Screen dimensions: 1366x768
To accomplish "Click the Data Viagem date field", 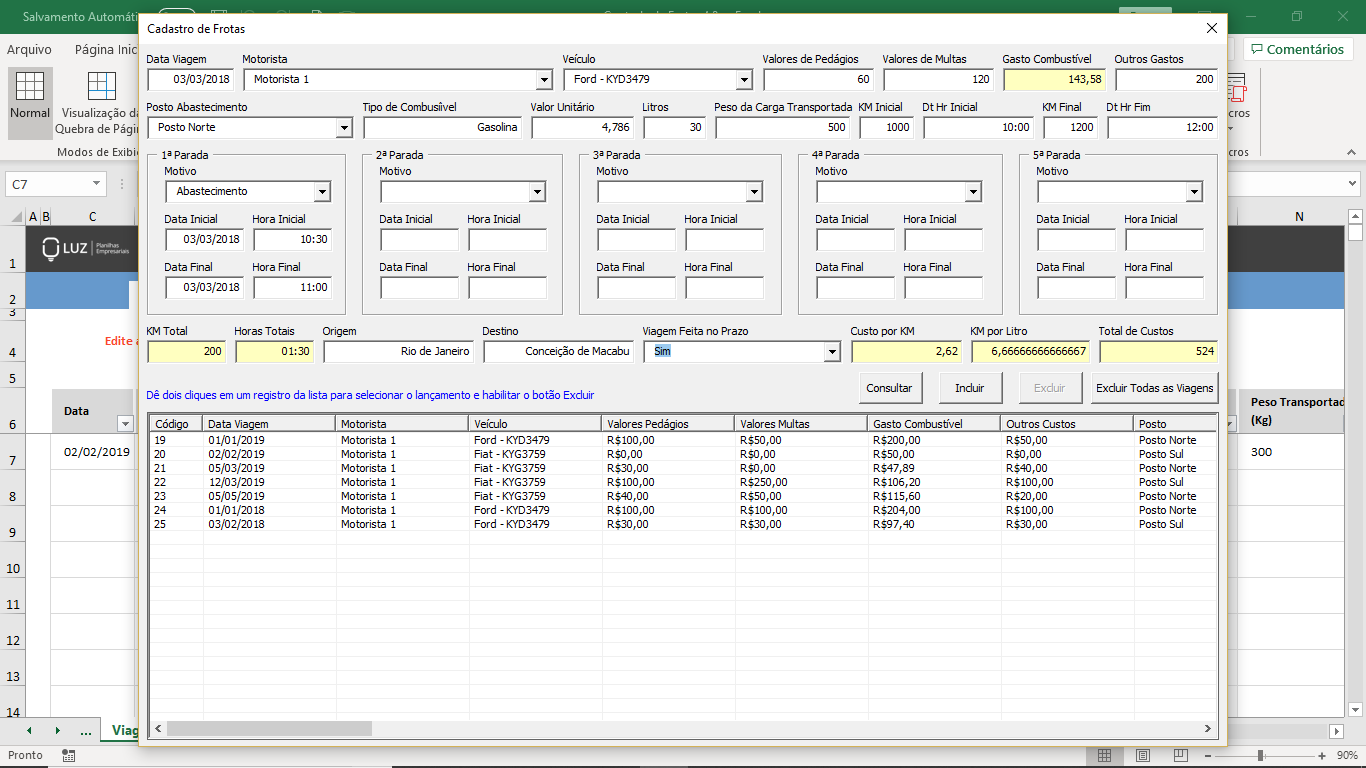I will [191, 79].
